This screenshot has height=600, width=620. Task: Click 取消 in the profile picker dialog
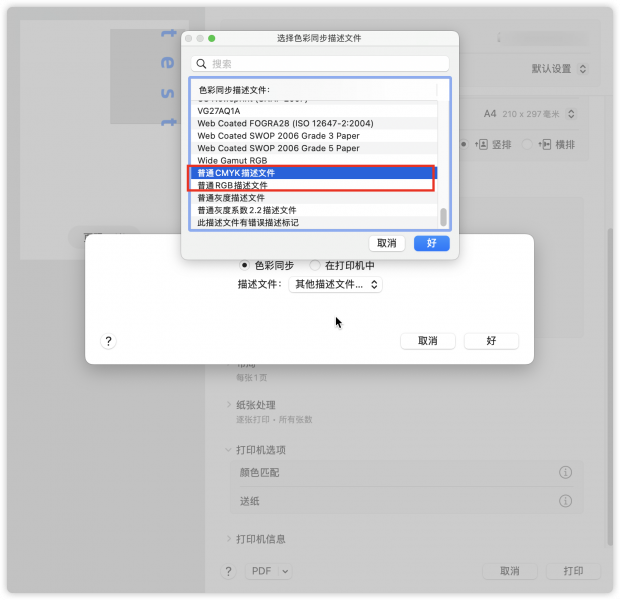click(x=387, y=243)
